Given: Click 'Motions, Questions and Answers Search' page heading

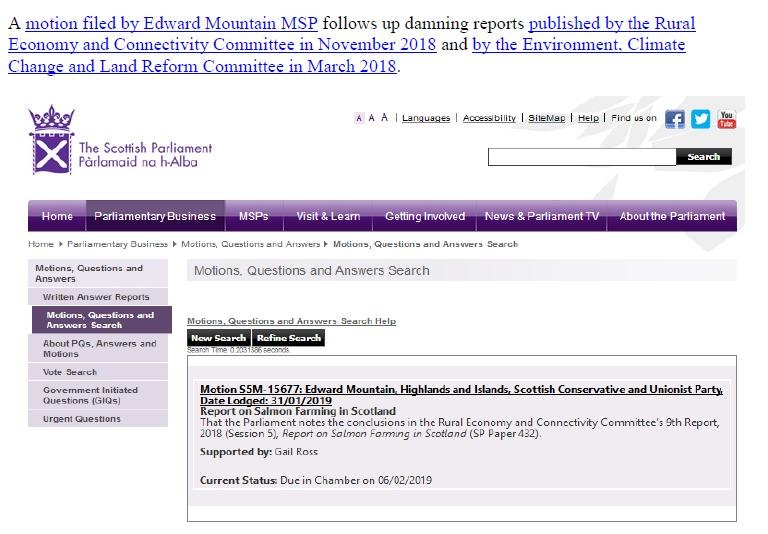Looking at the screenshot, I should click(312, 270).
